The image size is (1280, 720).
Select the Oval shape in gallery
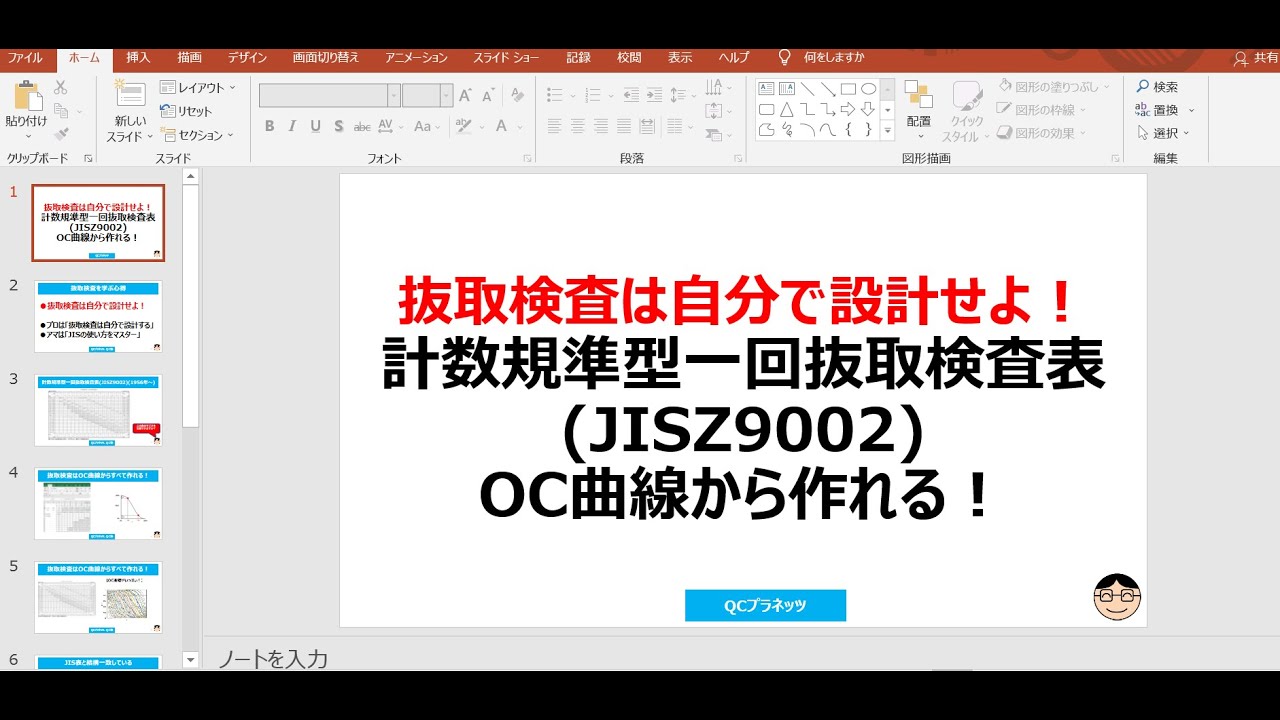868,88
